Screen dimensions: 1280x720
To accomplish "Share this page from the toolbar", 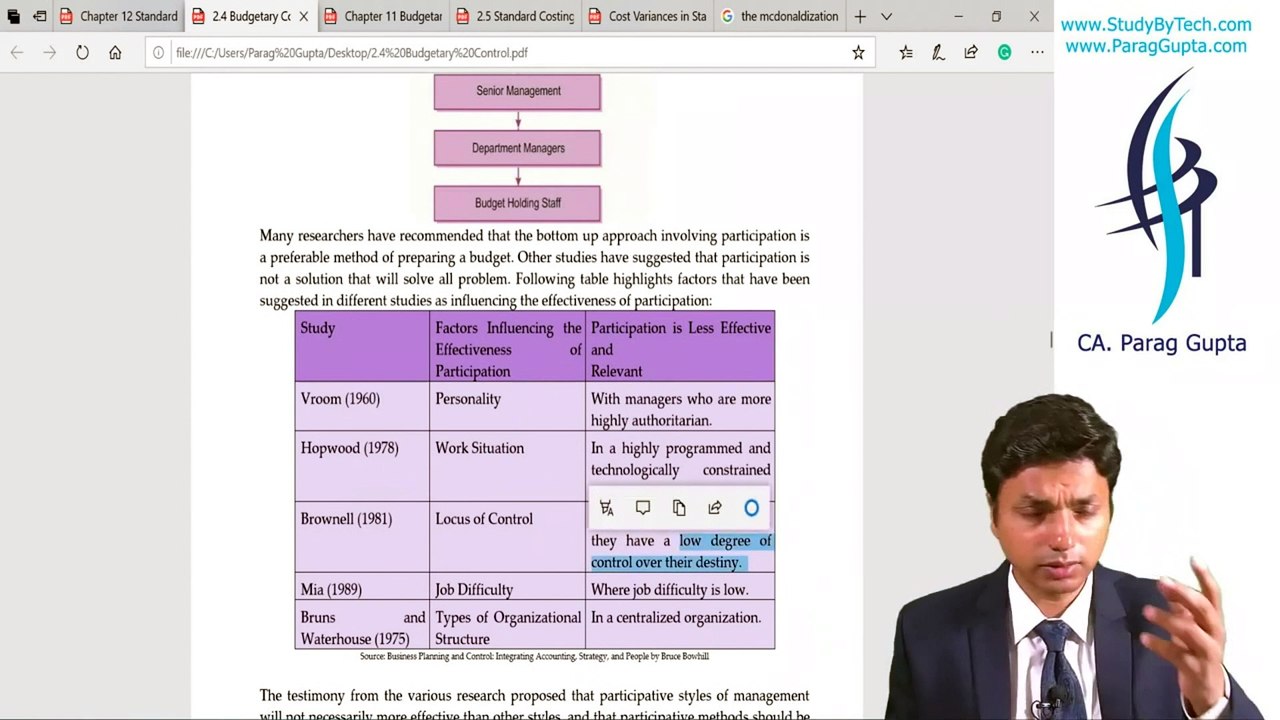I will pyautogui.click(x=971, y=53).
